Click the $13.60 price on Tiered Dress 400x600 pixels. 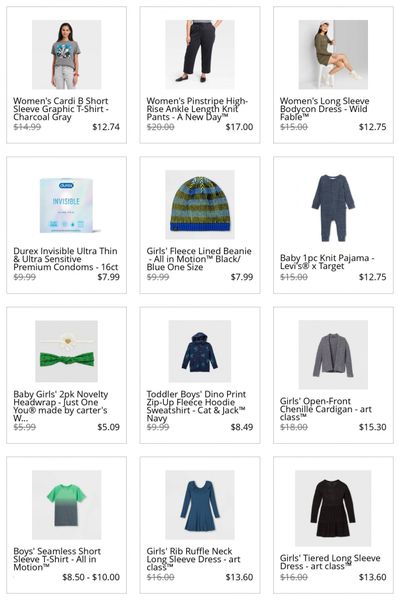[372, 577]
